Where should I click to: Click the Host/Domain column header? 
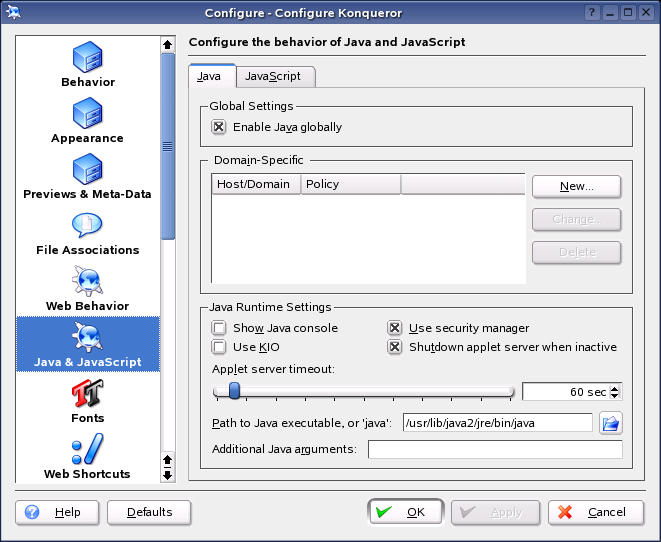click(x=256, y=184)
